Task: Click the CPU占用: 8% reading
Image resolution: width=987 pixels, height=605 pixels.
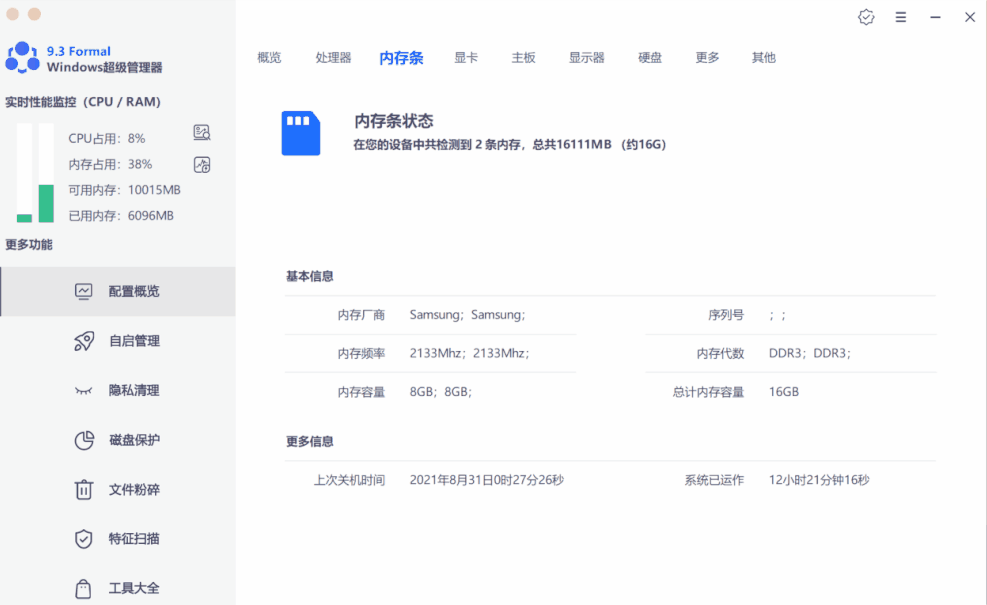Action: pos(107,139)
